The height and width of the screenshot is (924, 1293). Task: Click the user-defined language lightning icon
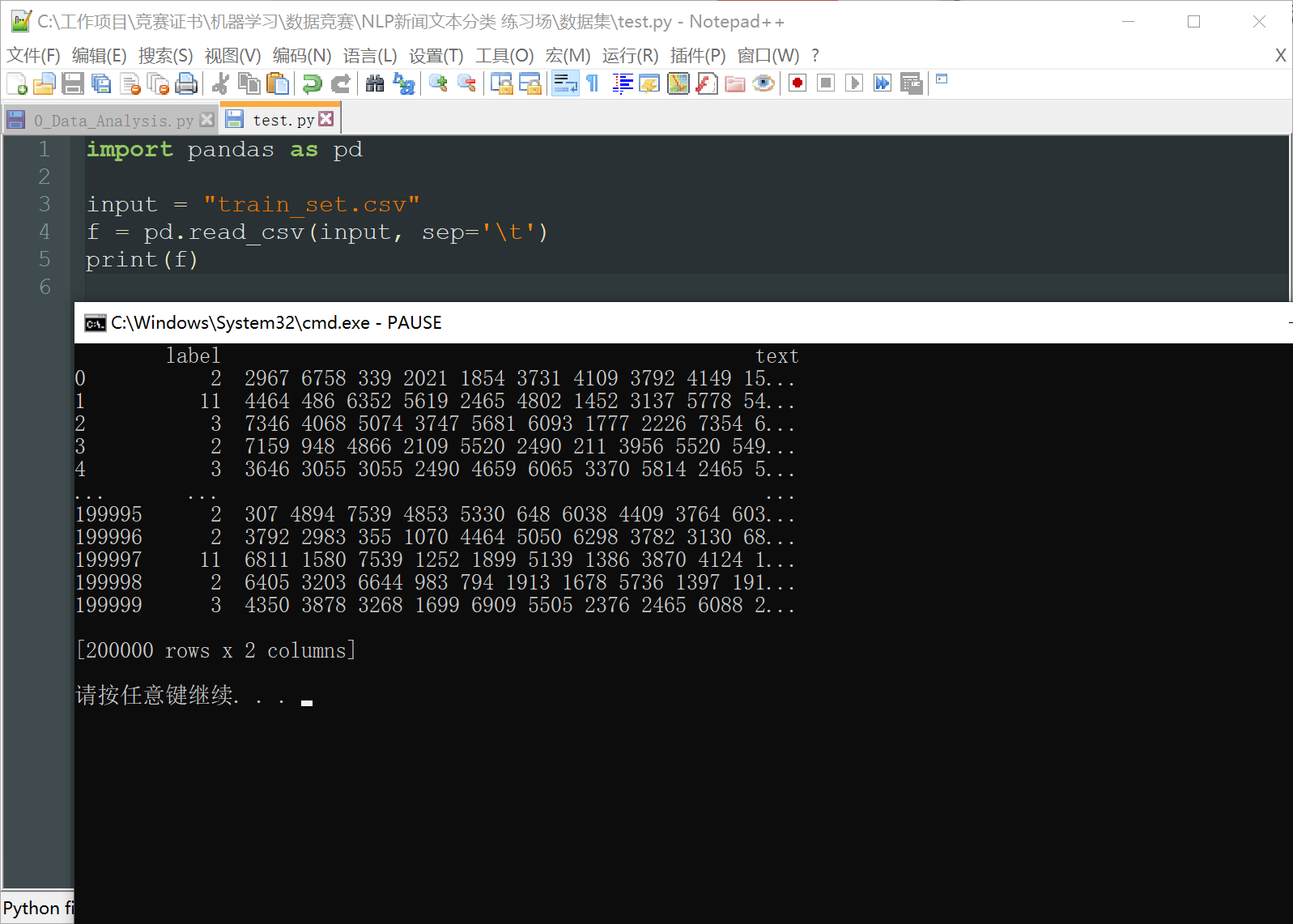pos(649,83)
